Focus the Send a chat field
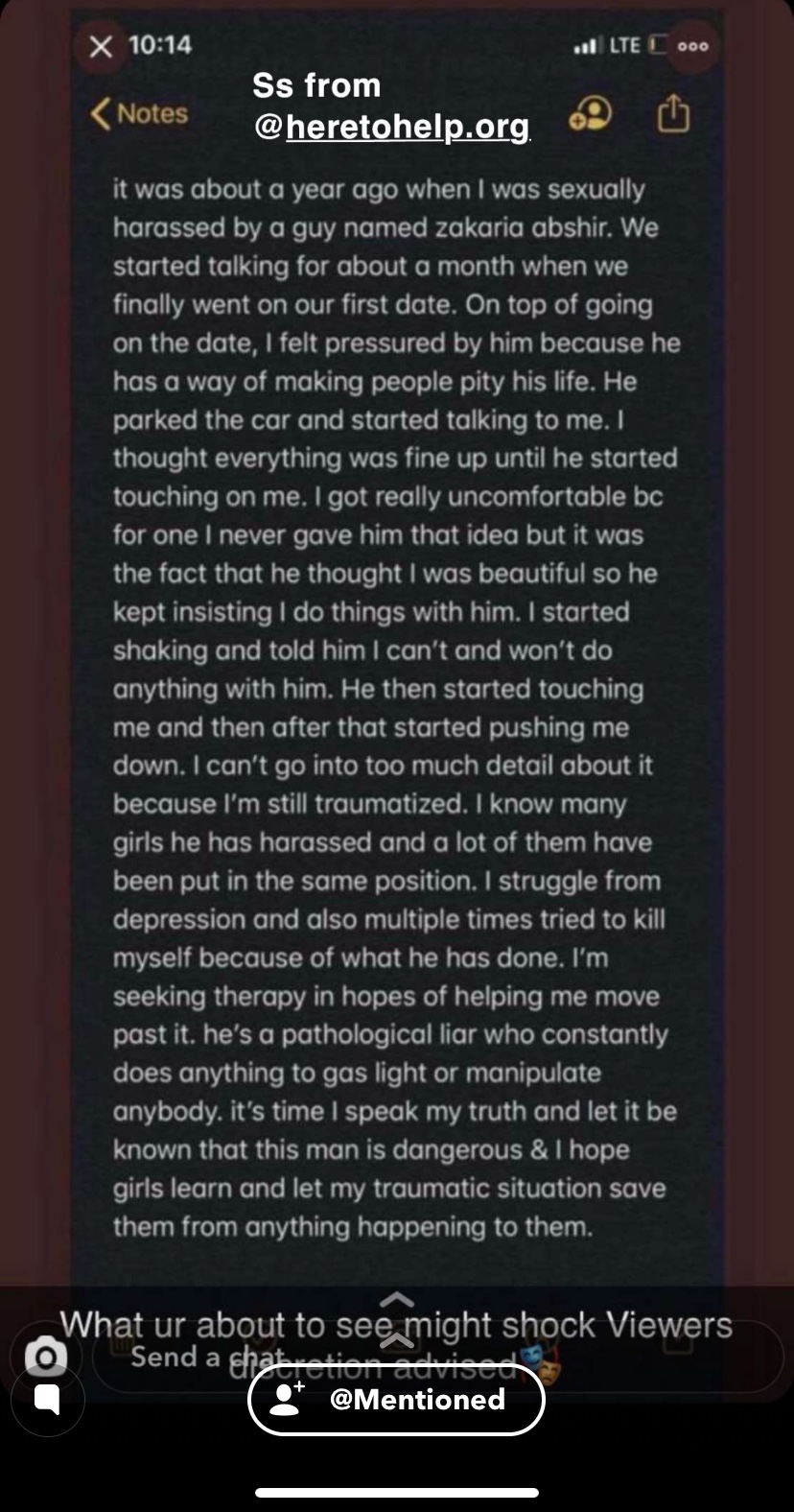The width and height of the screenshot is (794, 1512). 438,1357
